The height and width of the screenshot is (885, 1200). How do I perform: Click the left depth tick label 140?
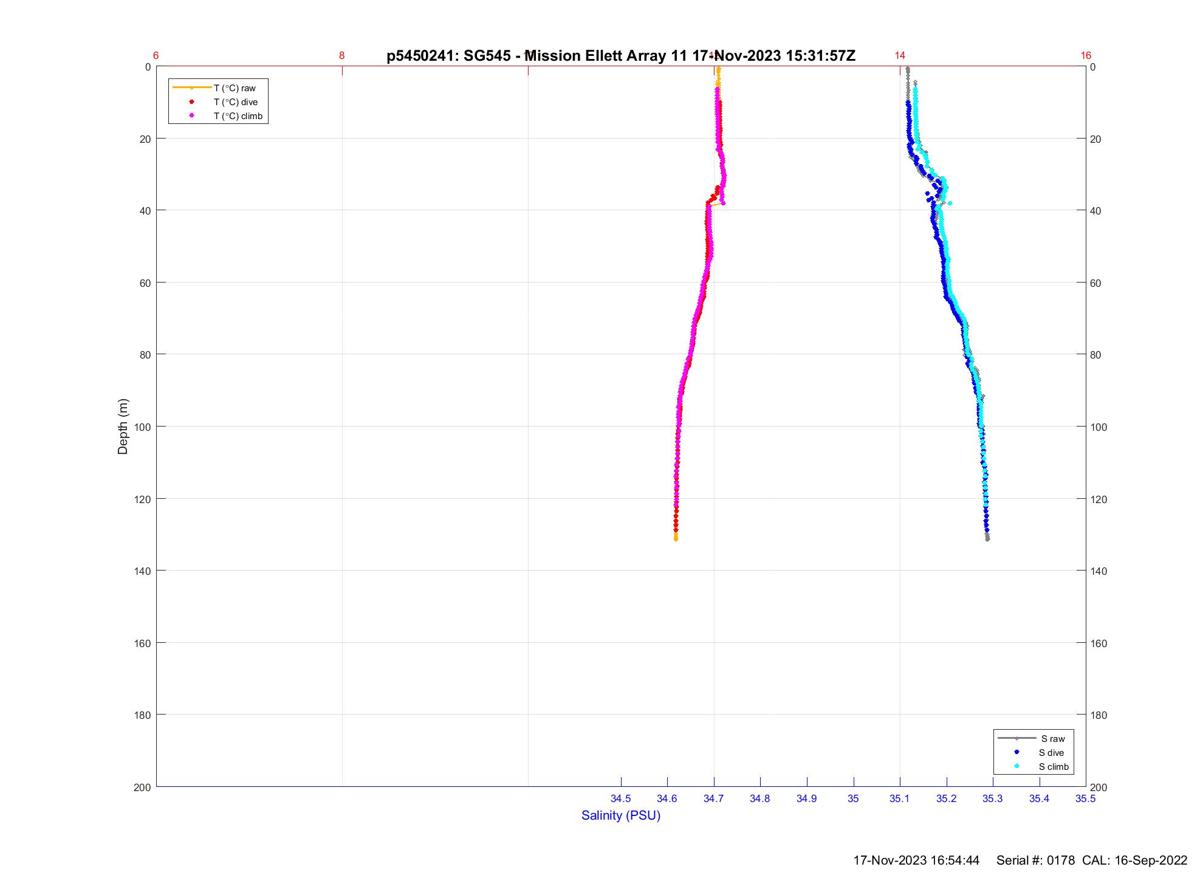tap(142, 571)
